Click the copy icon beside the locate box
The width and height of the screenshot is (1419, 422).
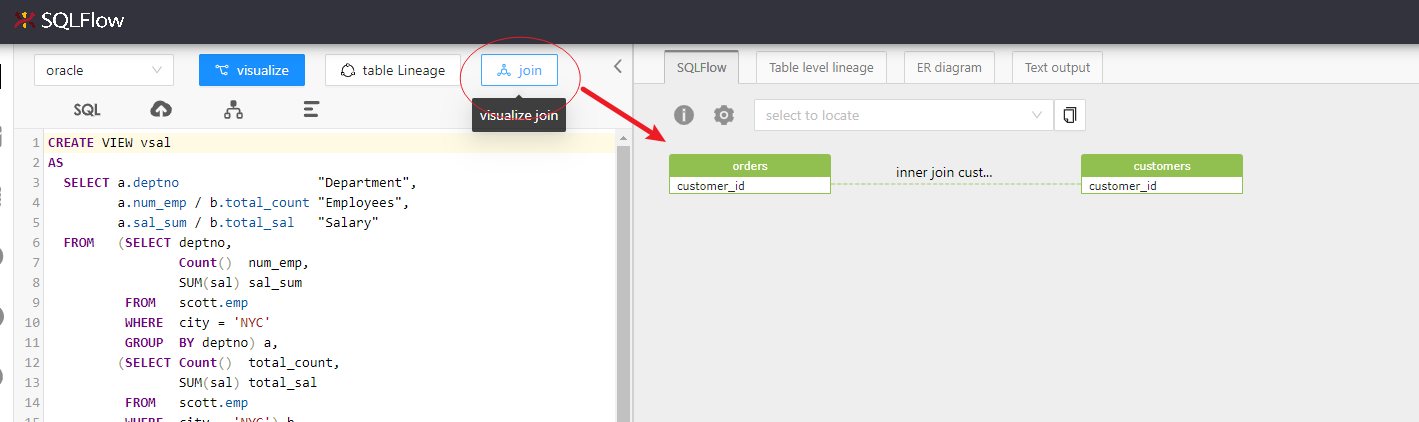[x=1070, y=115]
